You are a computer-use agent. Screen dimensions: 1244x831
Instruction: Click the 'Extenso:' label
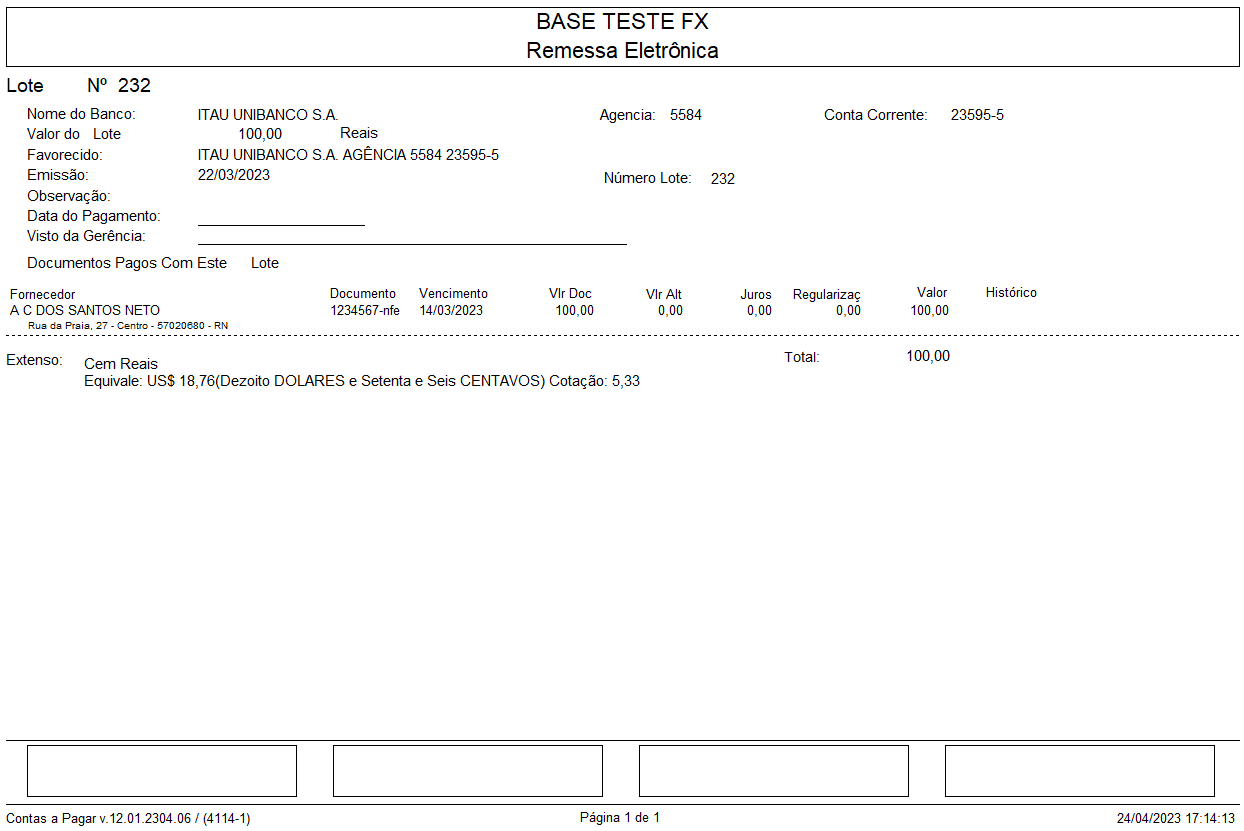pyautogui.click(x=35, y=359)
